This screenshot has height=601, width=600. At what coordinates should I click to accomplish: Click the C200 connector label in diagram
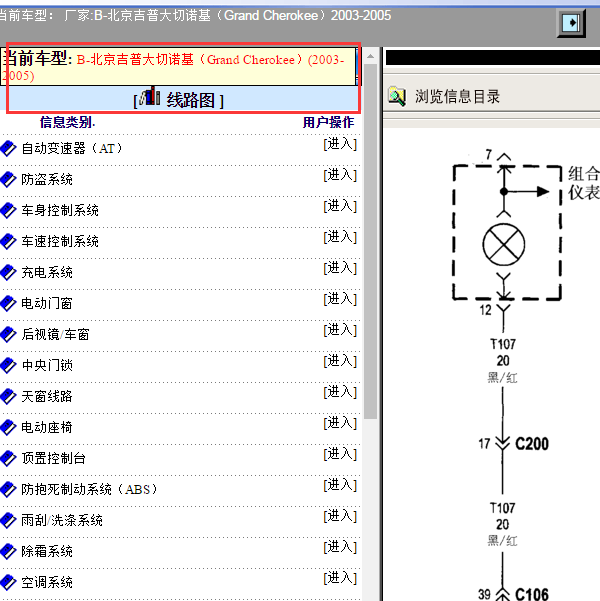(532, 444)
